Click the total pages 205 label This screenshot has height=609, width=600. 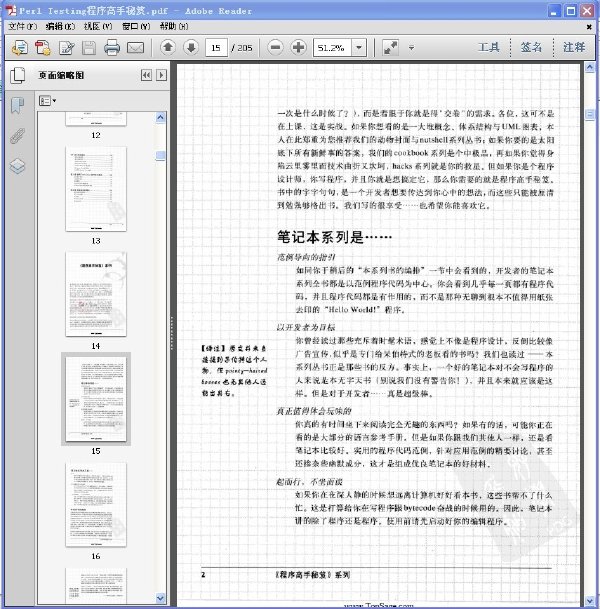(242, 48)
